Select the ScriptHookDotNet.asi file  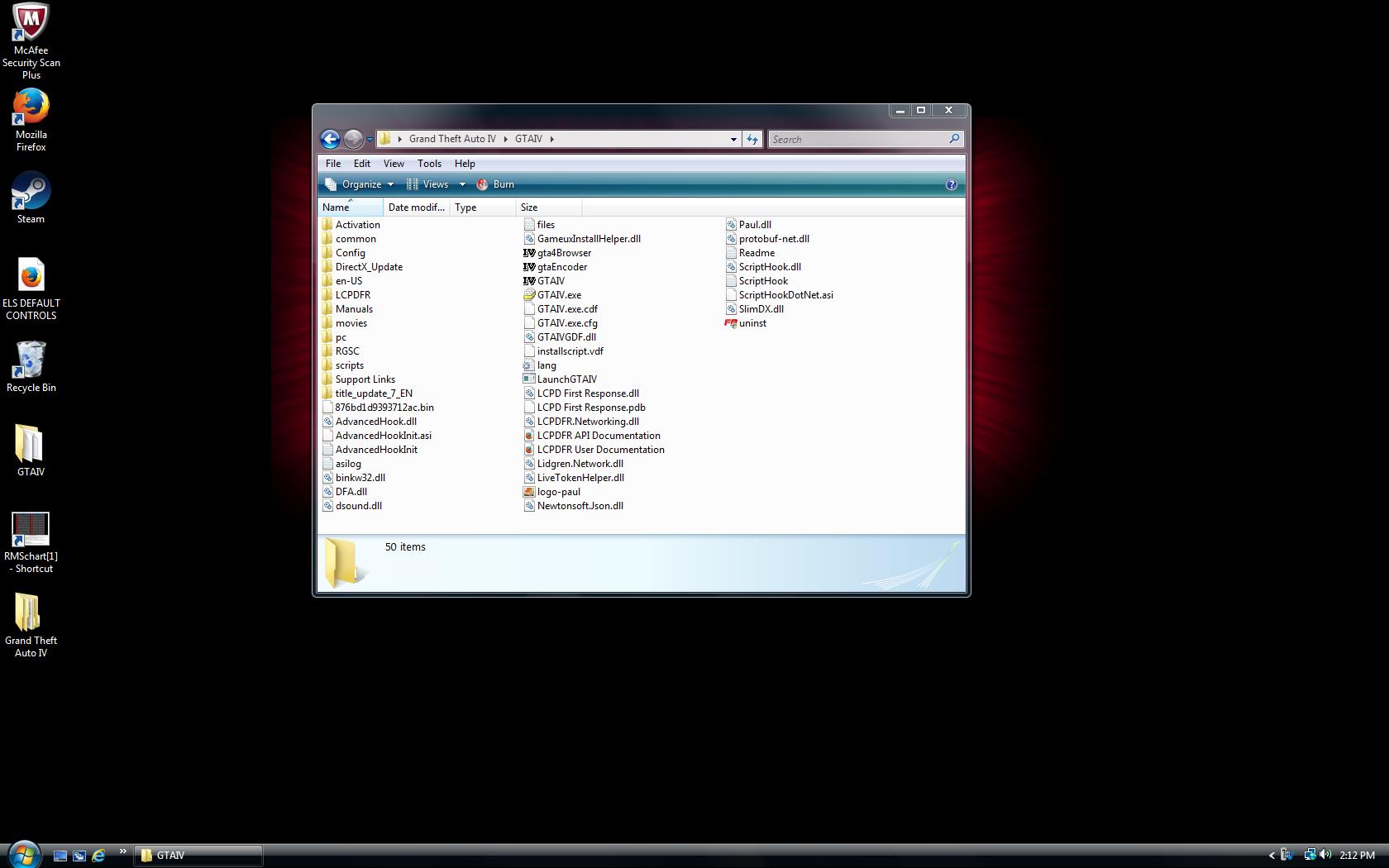tap(780, 295)
